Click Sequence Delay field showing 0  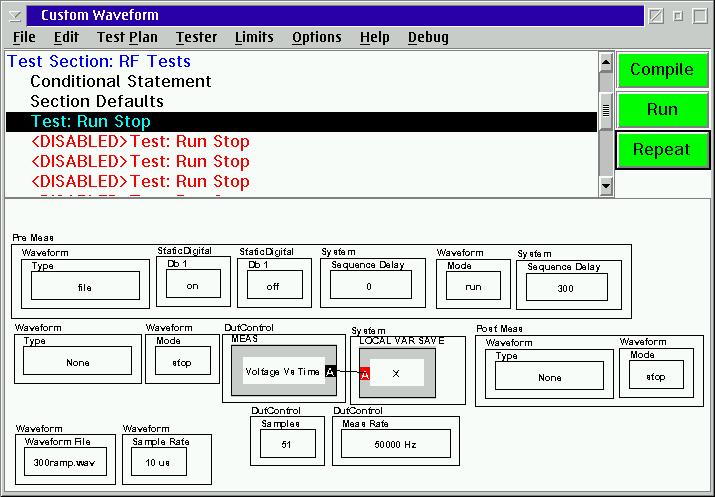(371, 285)
